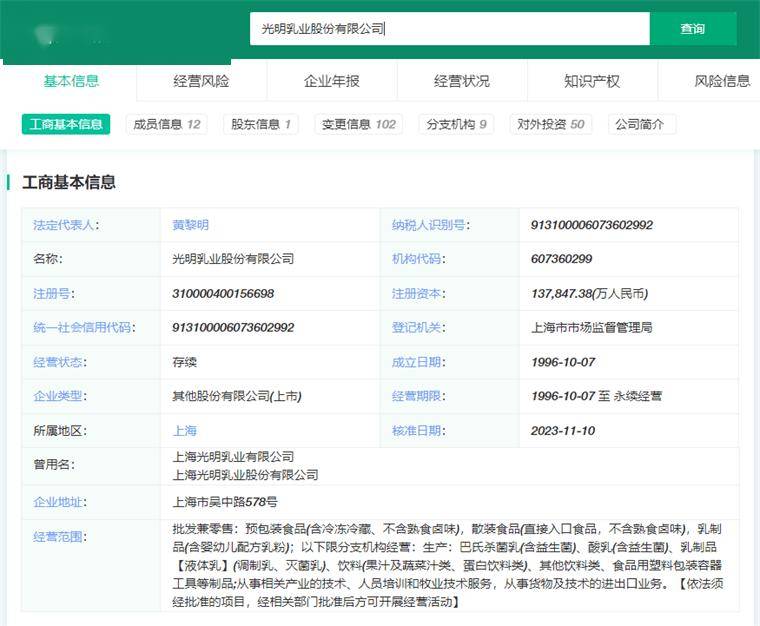Viewport: 760px width, 626px height.
Task: Click the 上海 region link
Action: coord(185,431)
